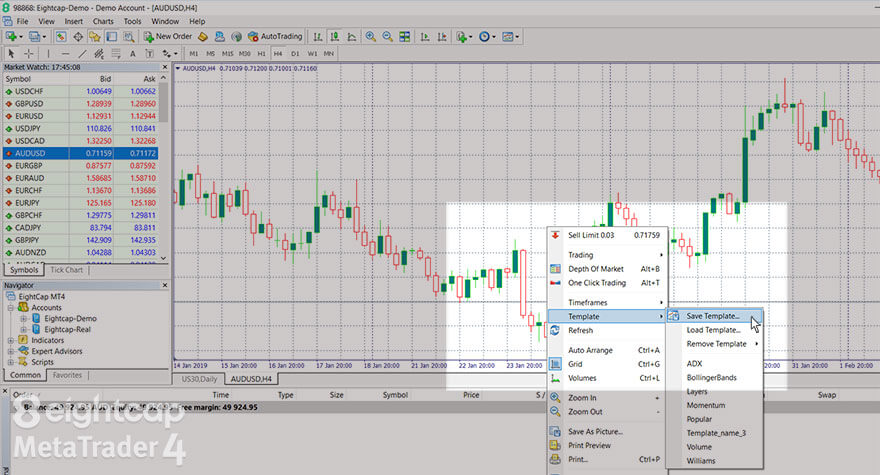The height and width of the screenshot is (475, 880).
Task: Switch chart to line chart icon
Action: coord(352,36)
